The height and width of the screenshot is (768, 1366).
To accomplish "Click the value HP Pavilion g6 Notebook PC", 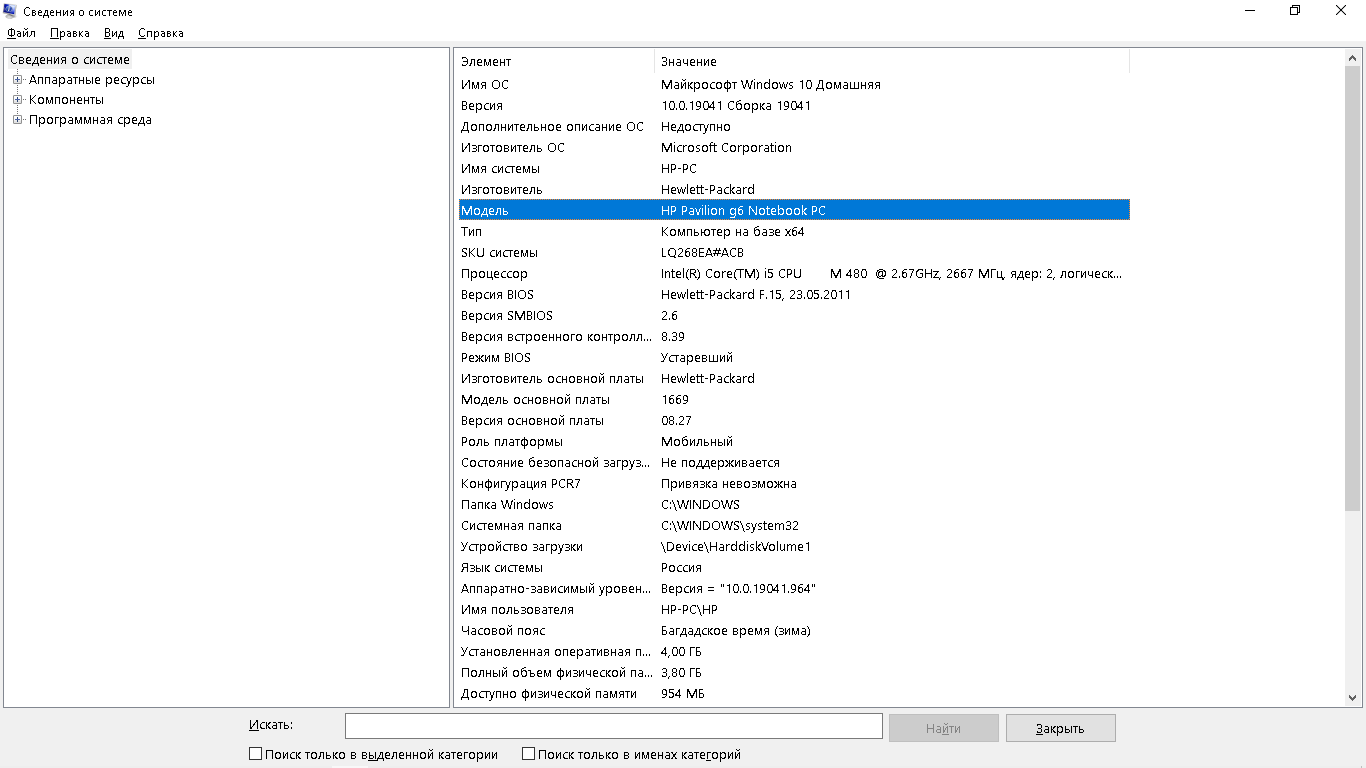I will [744, 211].
